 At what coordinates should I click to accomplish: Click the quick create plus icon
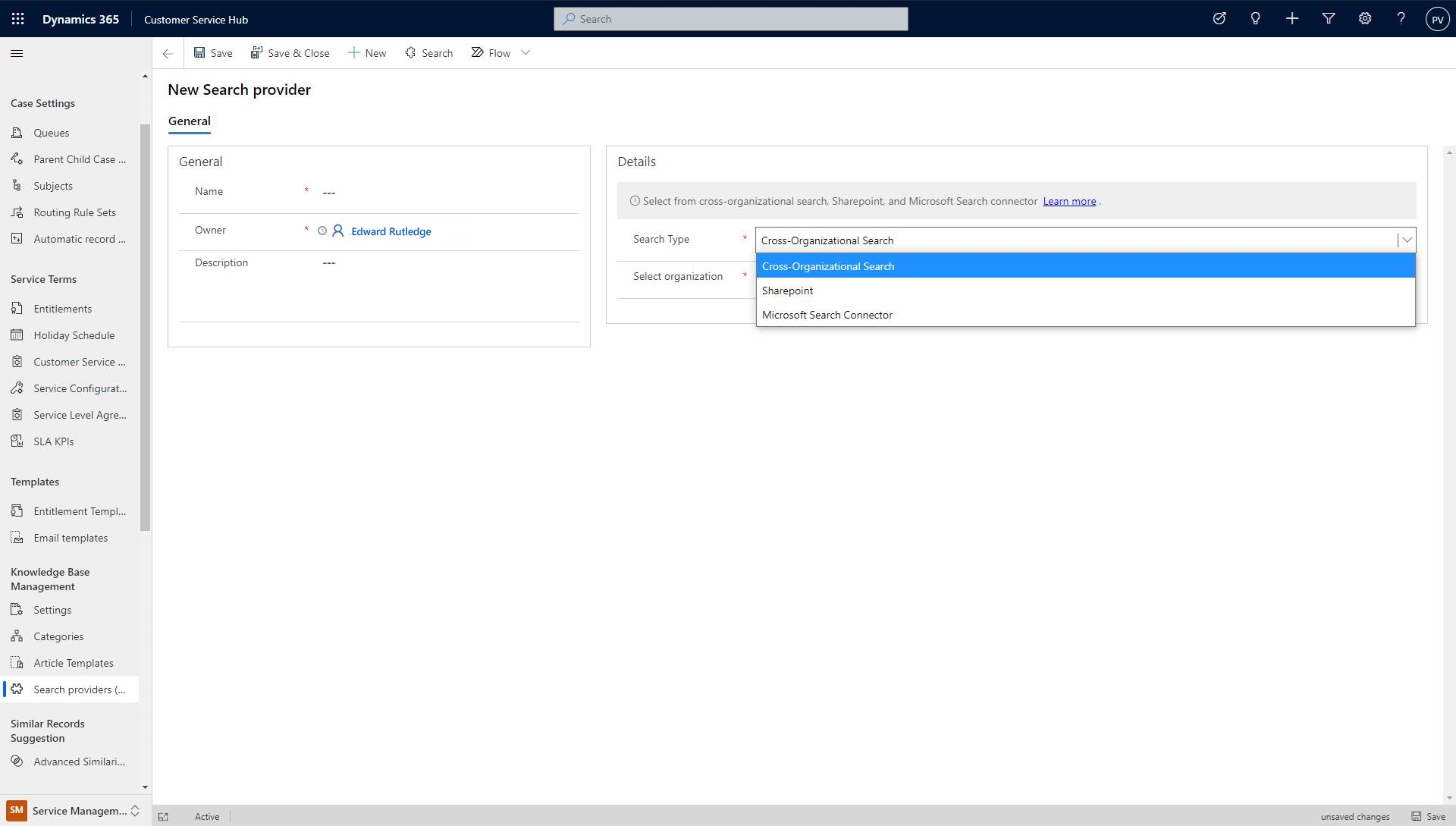tap(1292, 18)
